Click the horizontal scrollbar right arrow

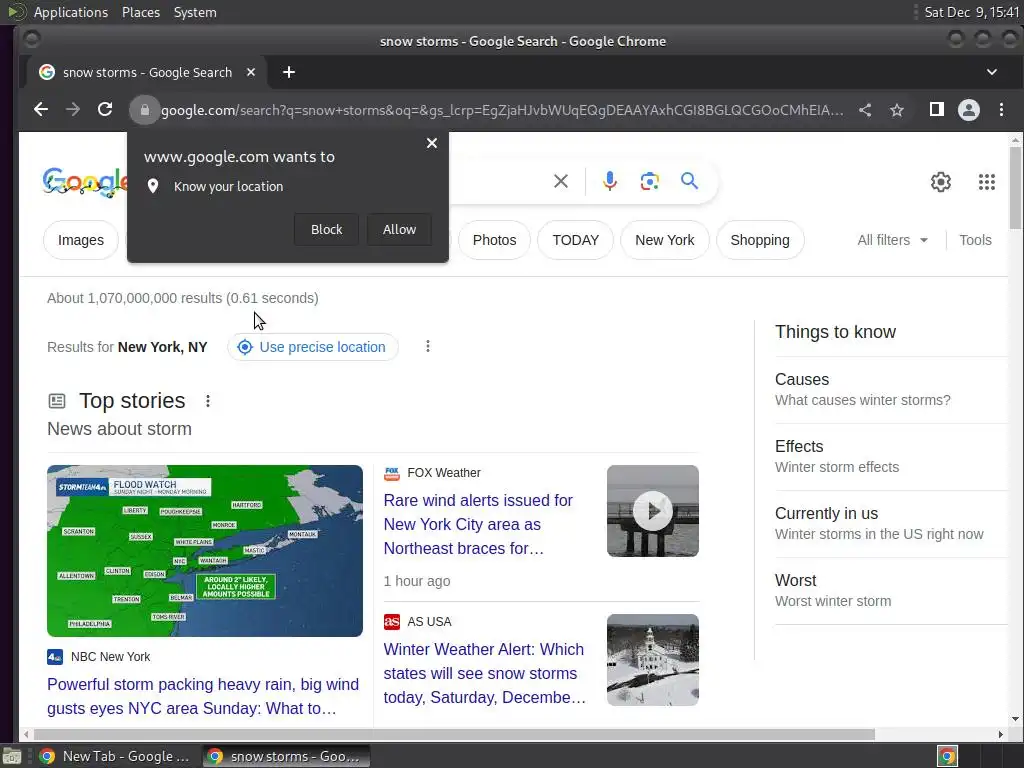pyautogui.click(x=1000, y=735)
